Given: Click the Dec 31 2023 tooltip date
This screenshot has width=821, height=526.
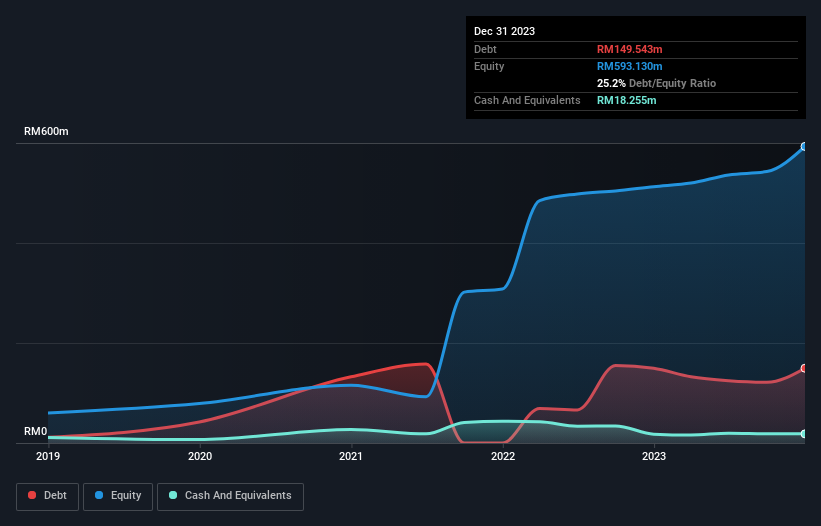Looking at the screenshot, I should 504,31.
